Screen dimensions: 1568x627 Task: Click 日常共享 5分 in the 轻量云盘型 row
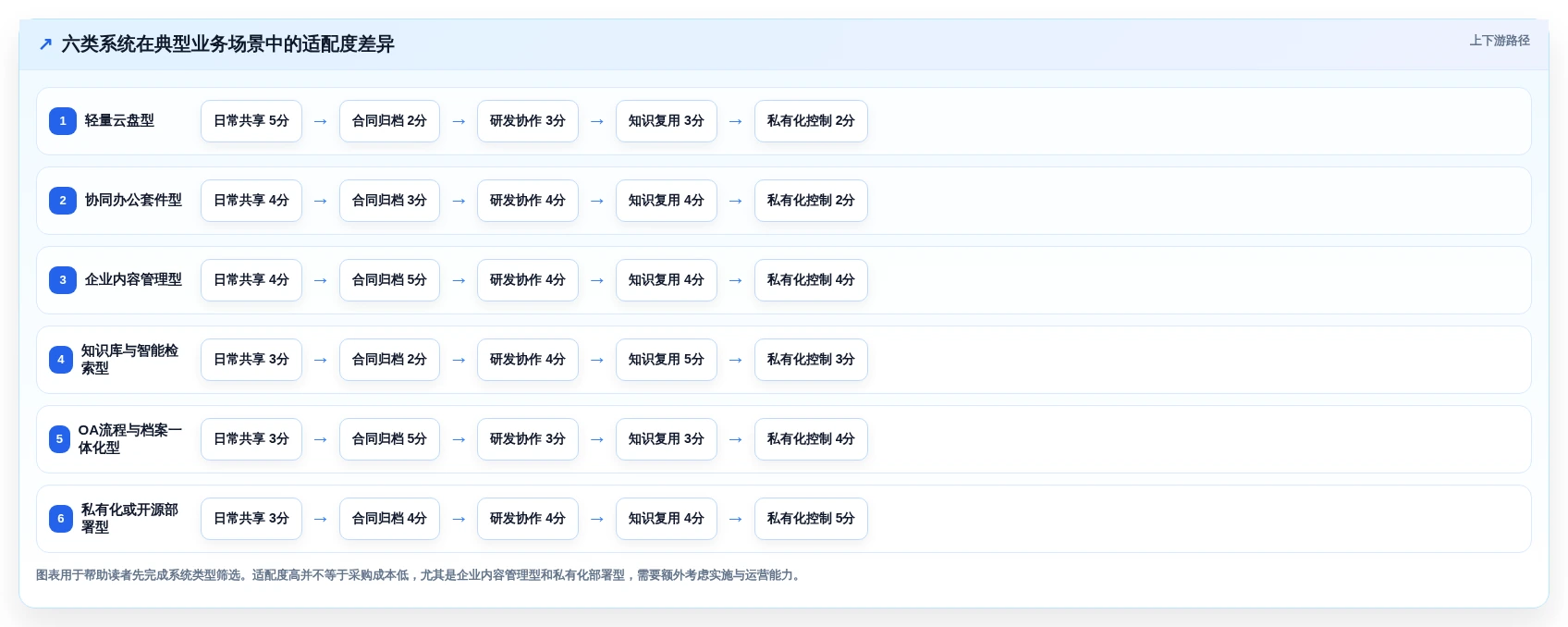(251, 121)
